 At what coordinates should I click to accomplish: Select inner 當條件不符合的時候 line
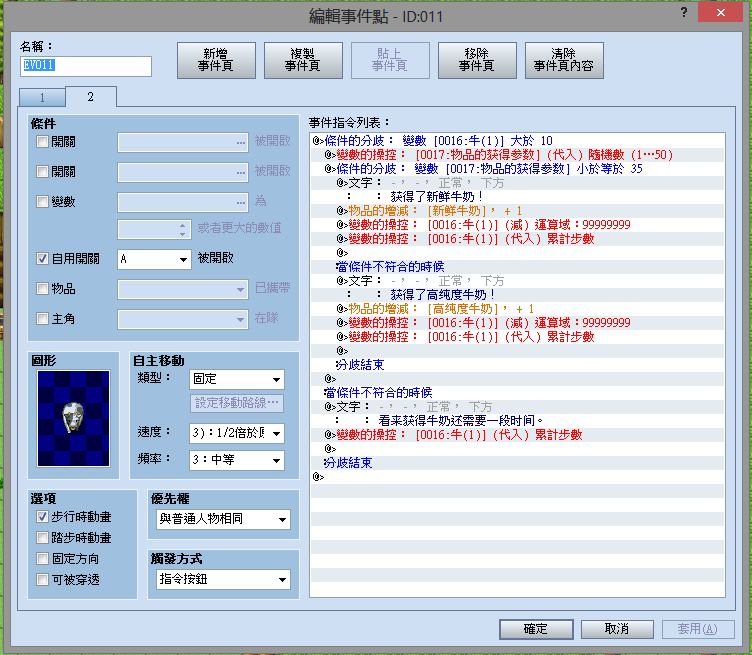(x=517, y=267)
